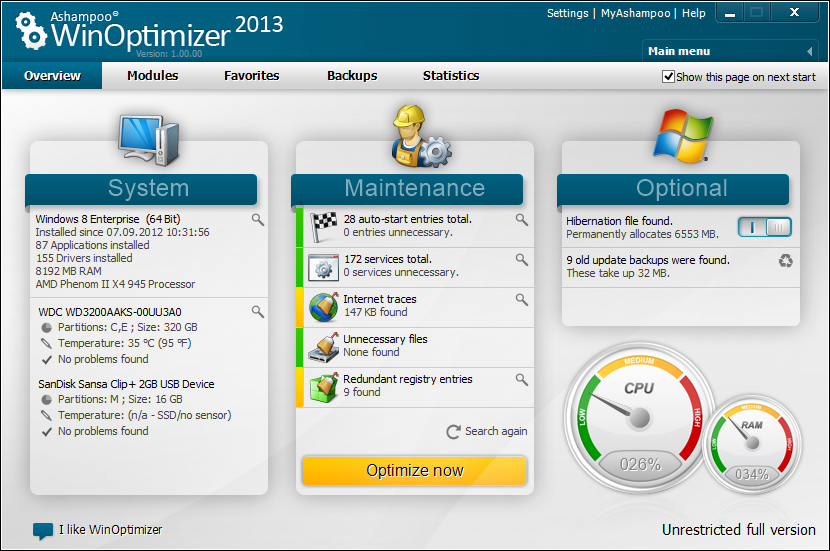The width and height of the screenshot is (830, 551).
Task: Click the Maintenance worker with gear icon
Action: 421,136
